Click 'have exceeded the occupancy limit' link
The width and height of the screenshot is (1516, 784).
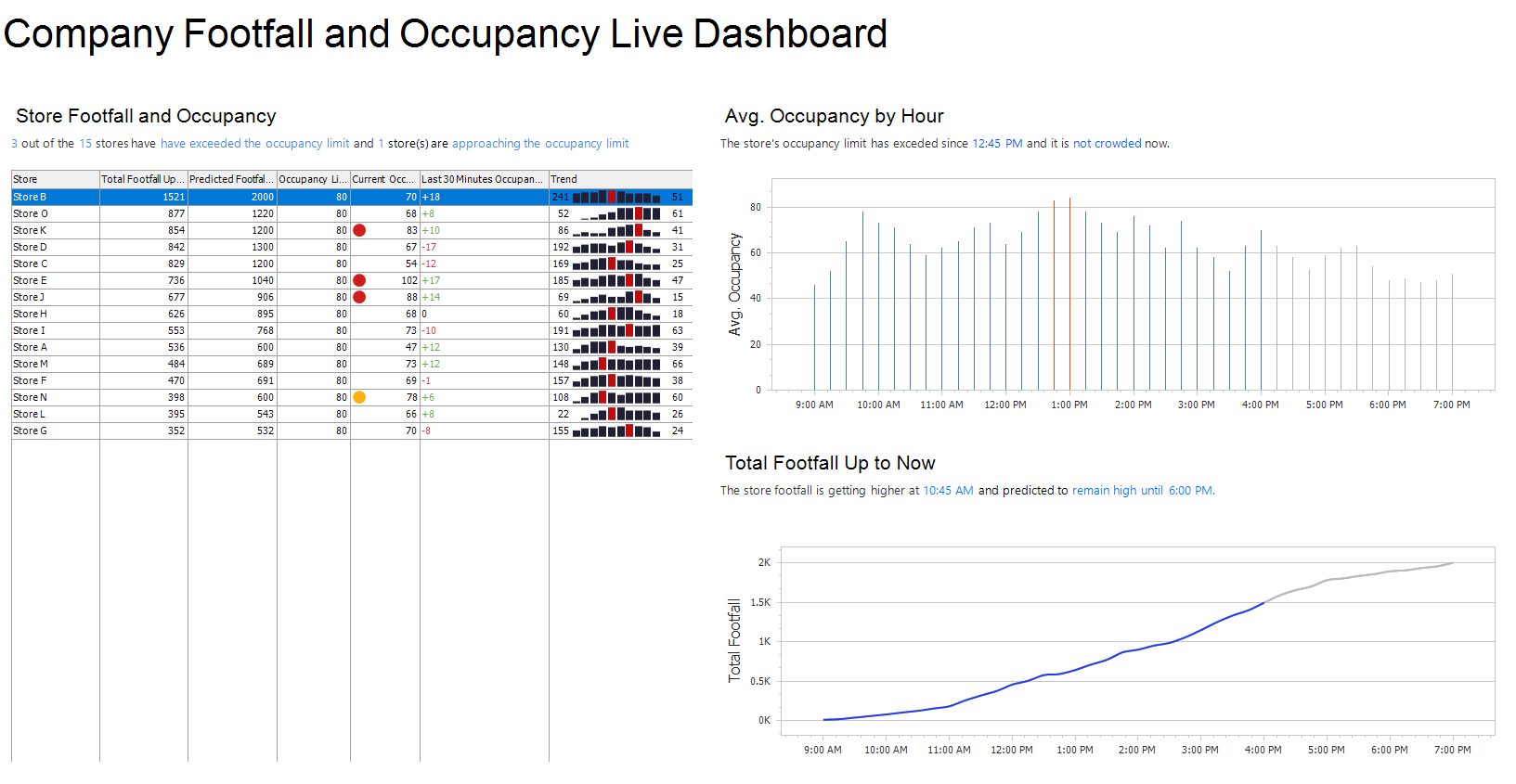click(x=255, y=144)
